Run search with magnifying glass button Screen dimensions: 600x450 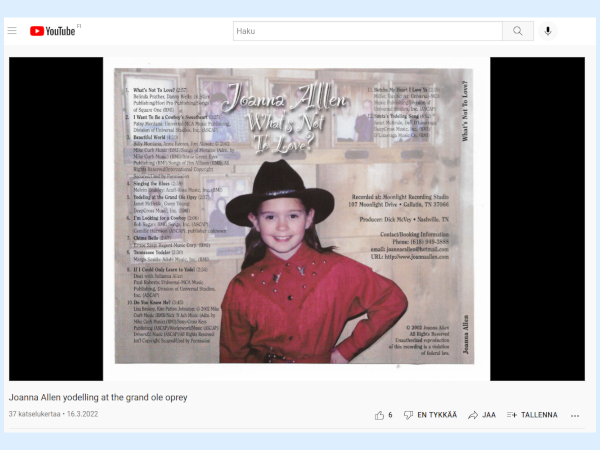(518, 31)
